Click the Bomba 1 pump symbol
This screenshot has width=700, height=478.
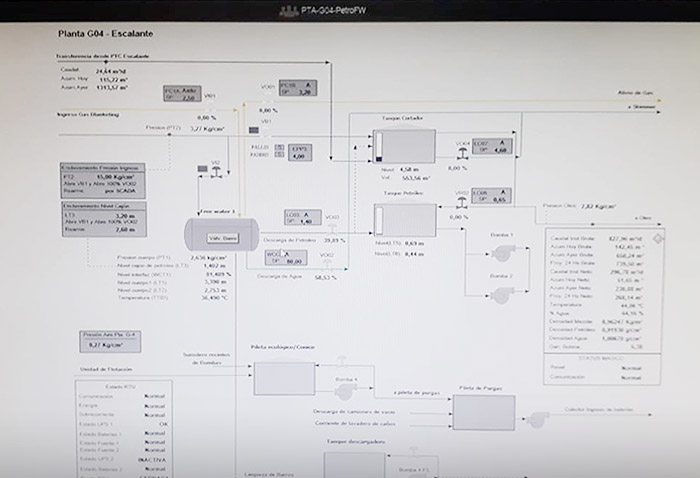pos(504,253)
